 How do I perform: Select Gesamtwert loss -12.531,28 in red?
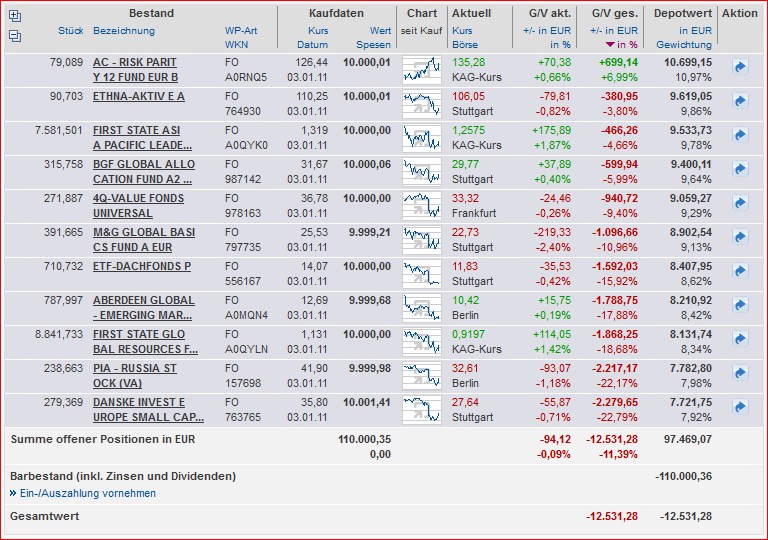[x=612, y=516]
